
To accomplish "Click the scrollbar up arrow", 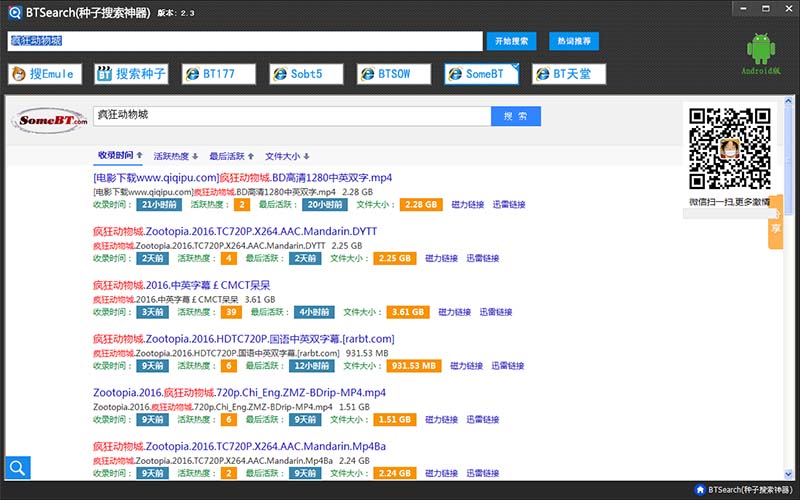I will (788, 101).
